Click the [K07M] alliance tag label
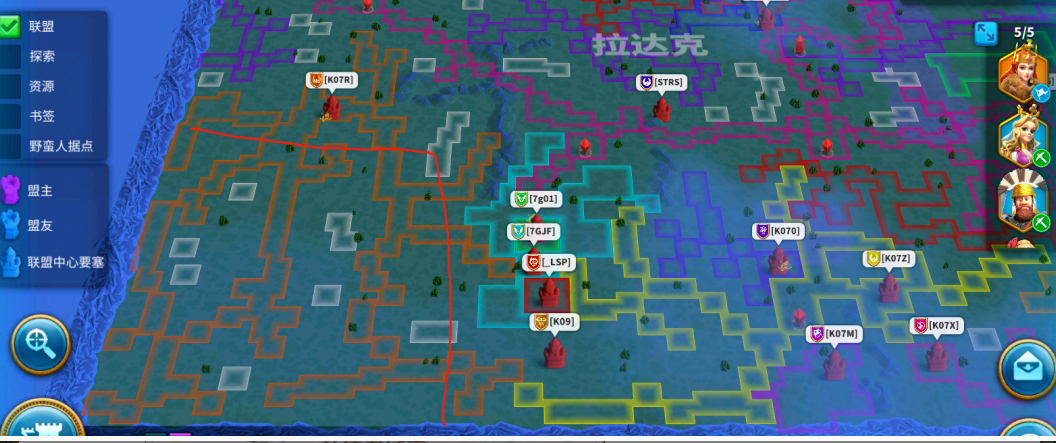The height and width of the screenshot is (443, 1056). coord(834,333)
